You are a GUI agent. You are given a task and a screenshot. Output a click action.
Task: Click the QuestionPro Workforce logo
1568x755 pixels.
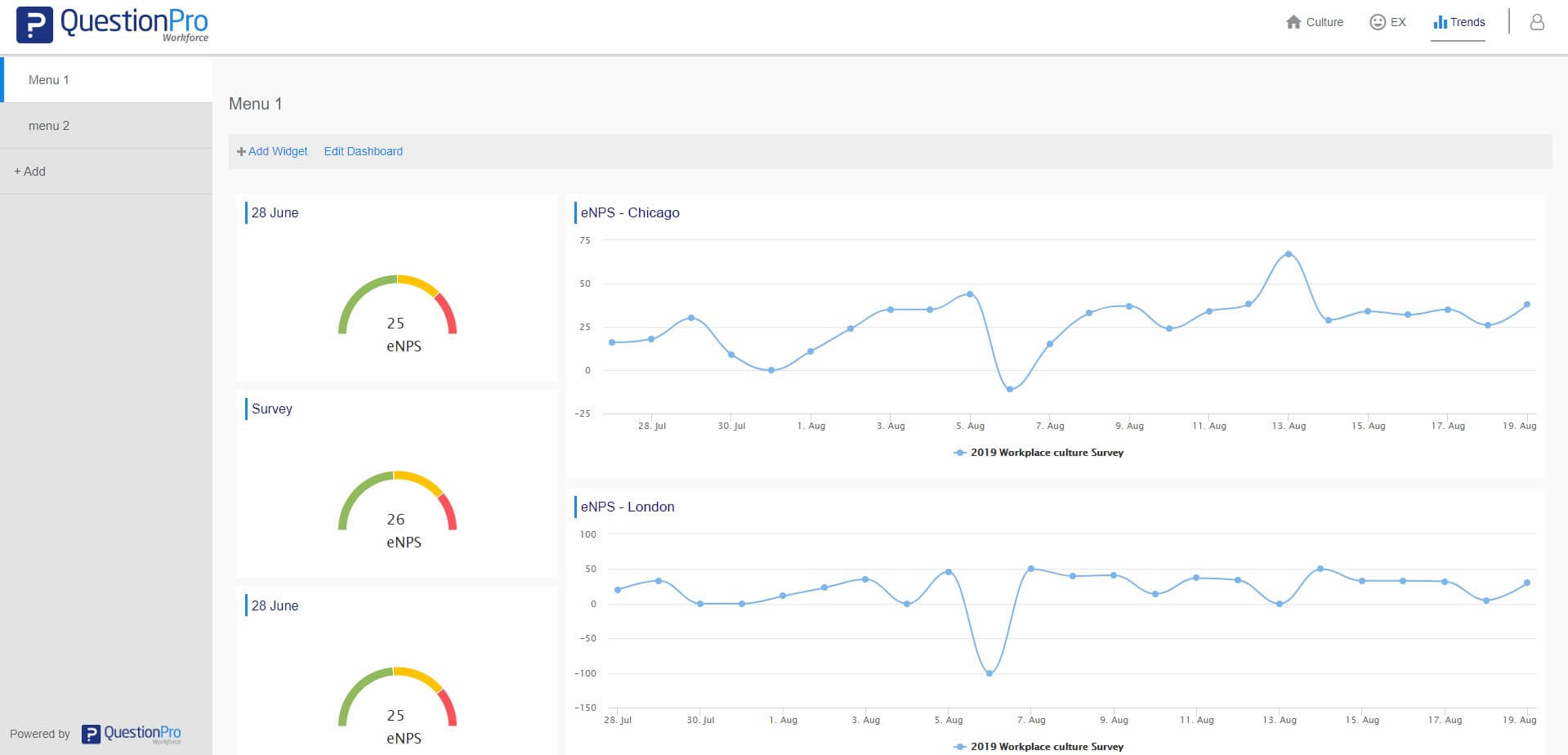pos(113,25)
